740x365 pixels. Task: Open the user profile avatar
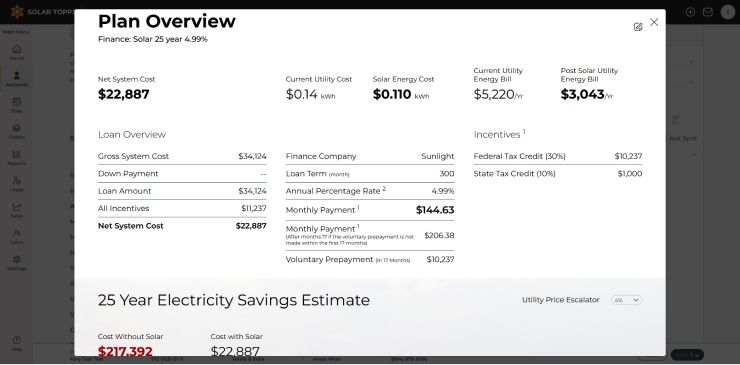click(727, 12)
